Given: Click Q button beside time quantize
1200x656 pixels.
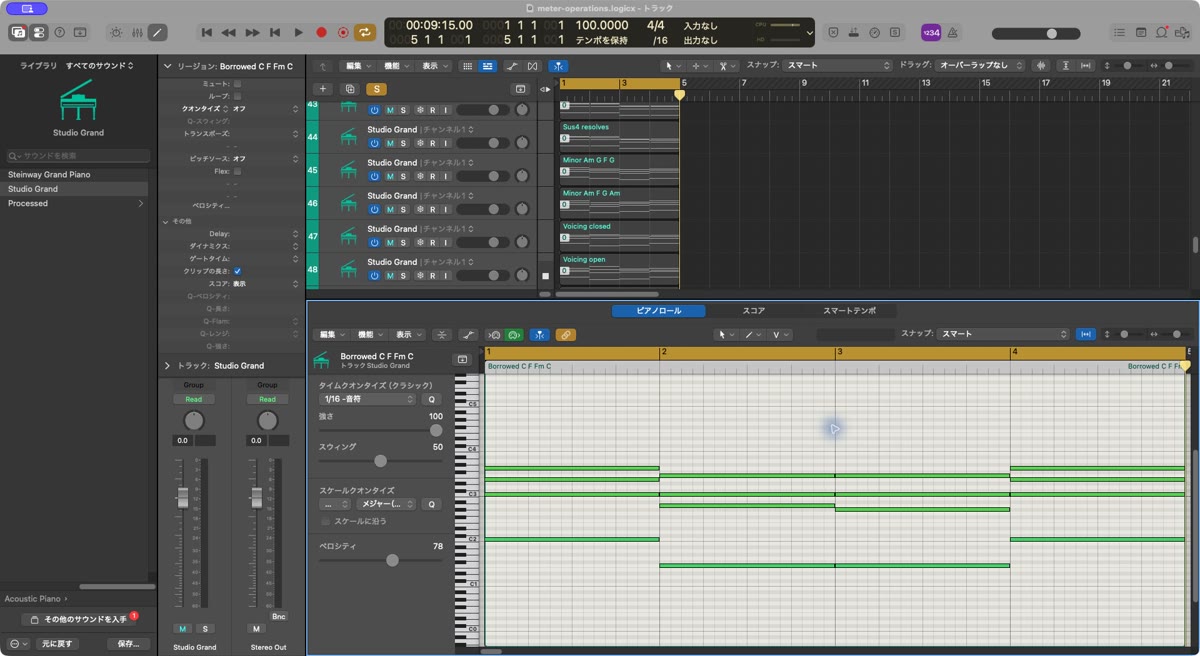Looking at the screenshot, I should (432, 399).
